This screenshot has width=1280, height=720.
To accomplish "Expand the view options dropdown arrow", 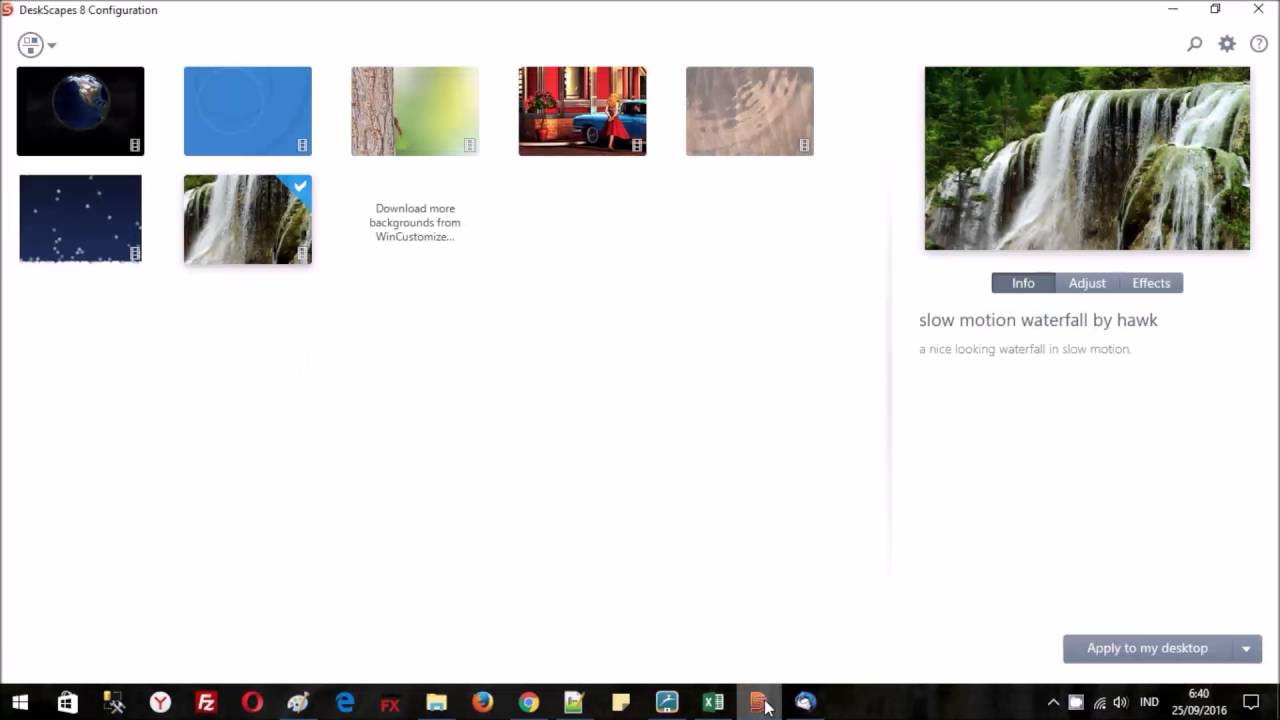I will (51, 44).
